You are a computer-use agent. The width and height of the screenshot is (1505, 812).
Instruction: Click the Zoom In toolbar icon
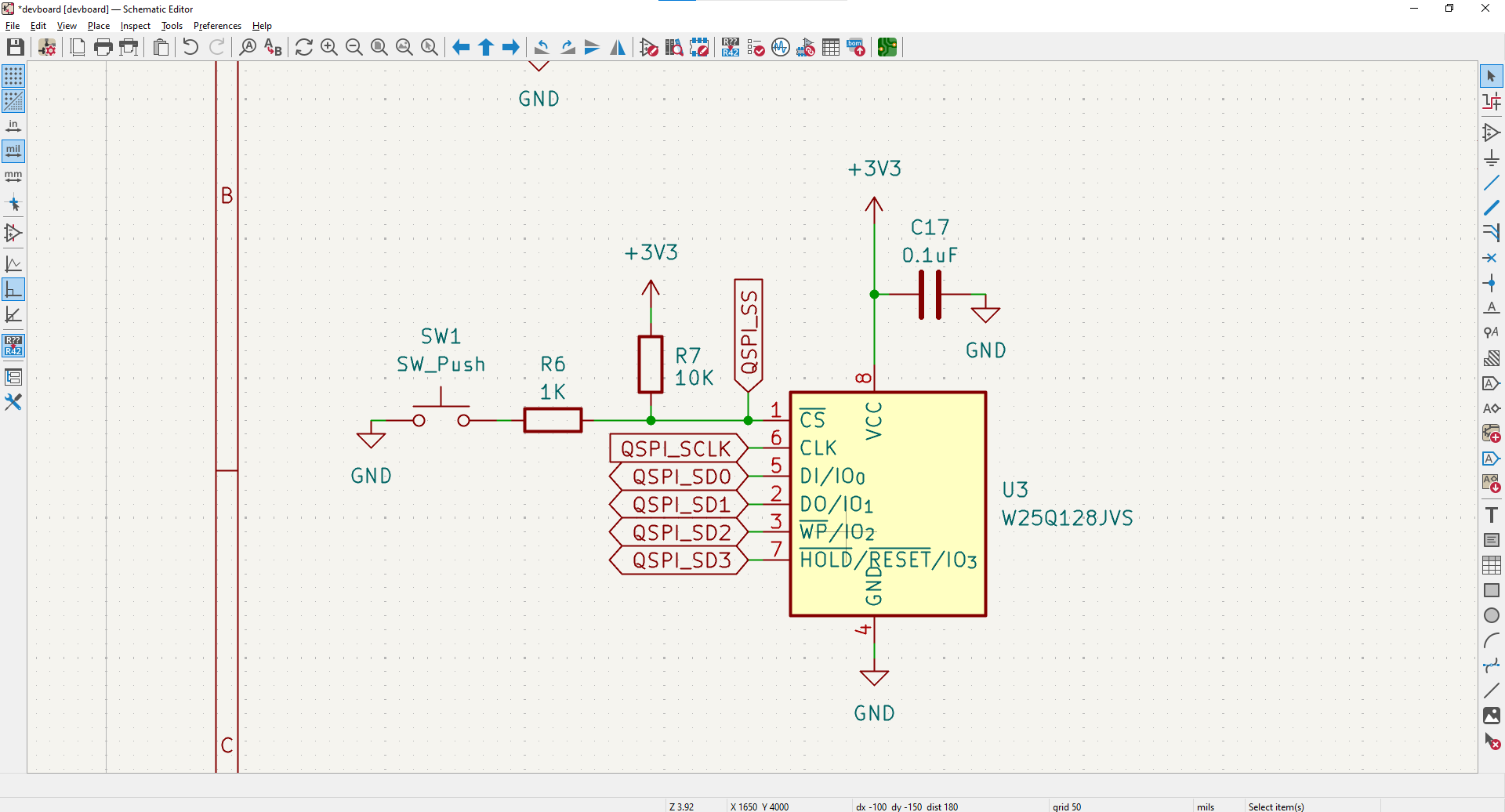tap(329, 48)
